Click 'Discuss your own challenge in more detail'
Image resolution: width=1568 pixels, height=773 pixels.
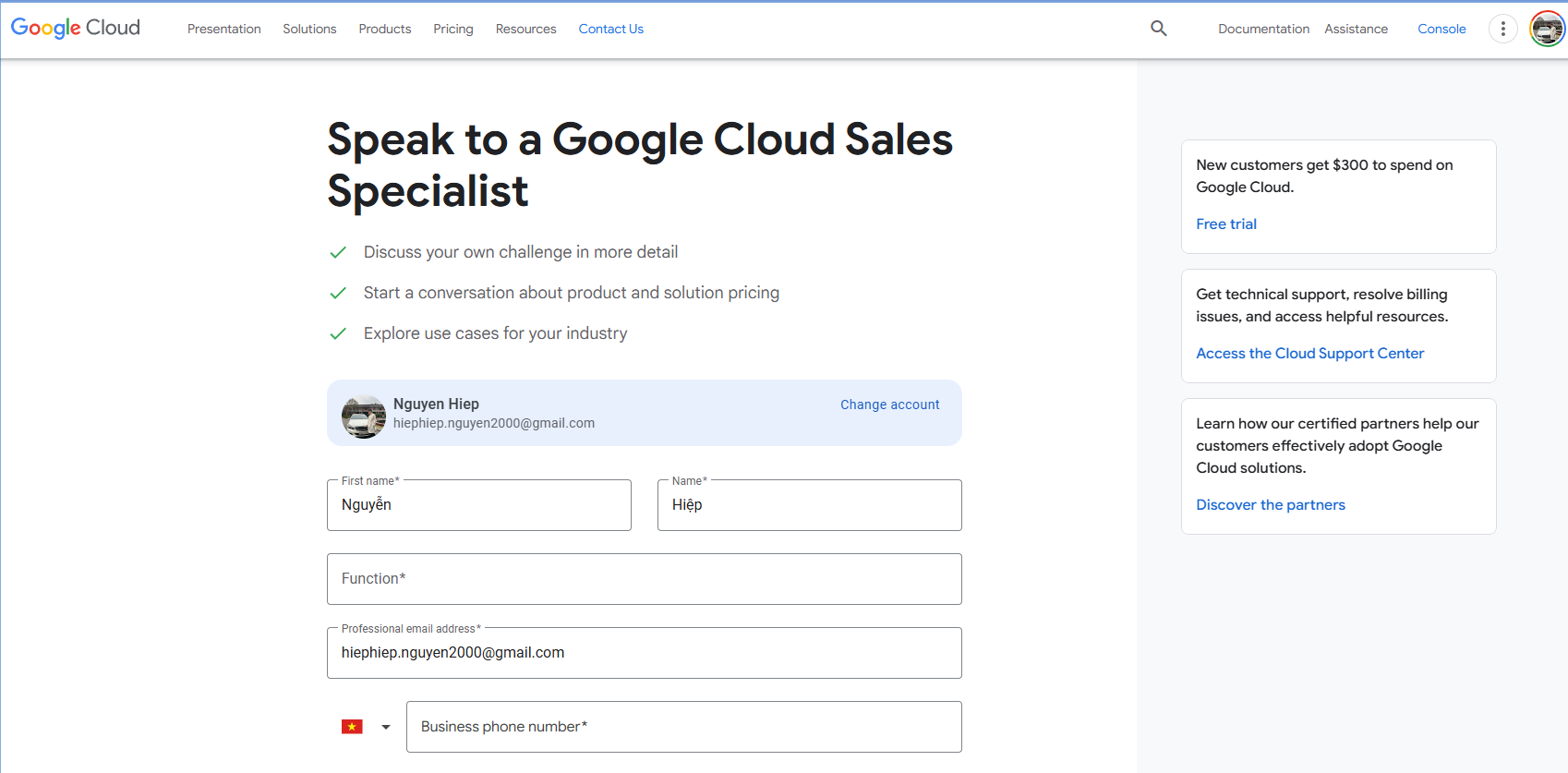(x=521, y=252)
